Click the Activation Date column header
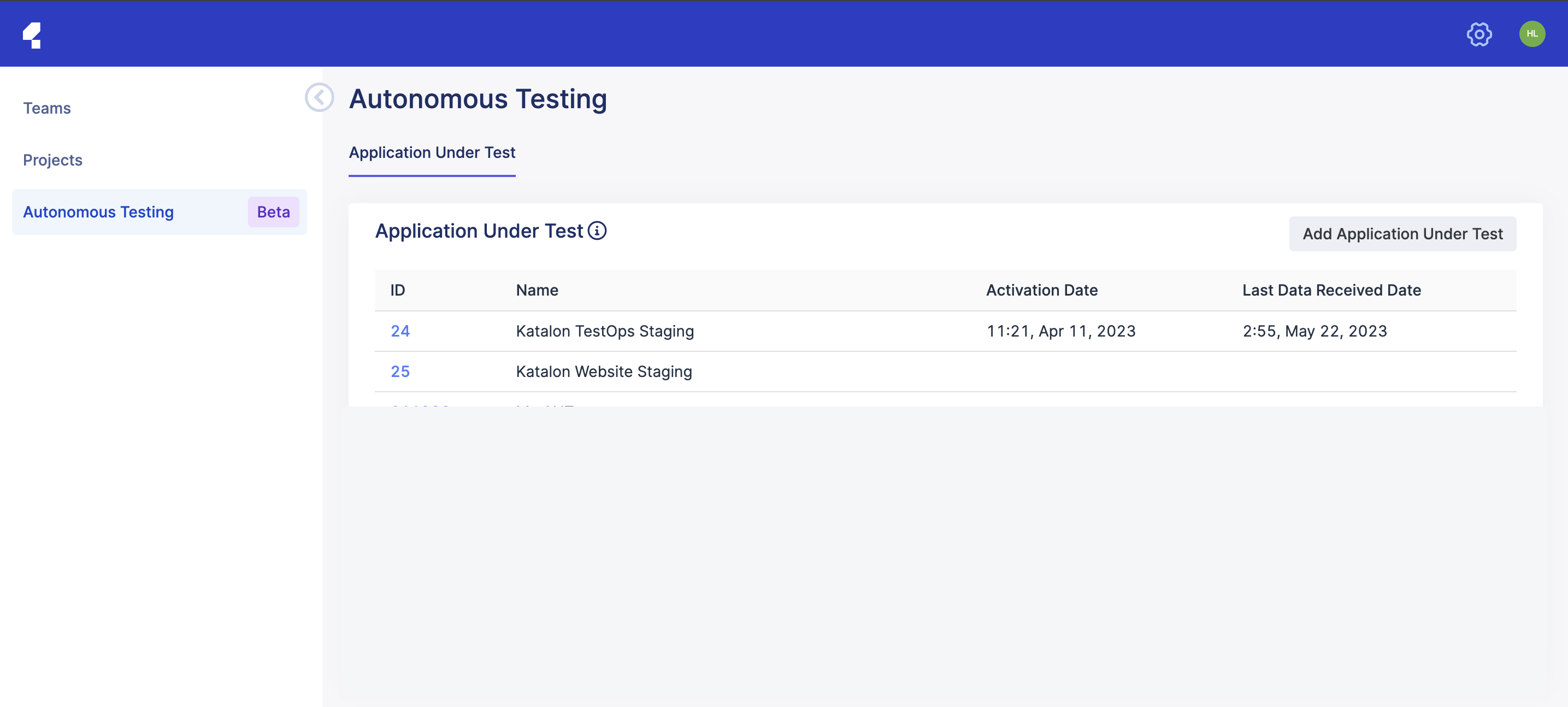 1042,291
